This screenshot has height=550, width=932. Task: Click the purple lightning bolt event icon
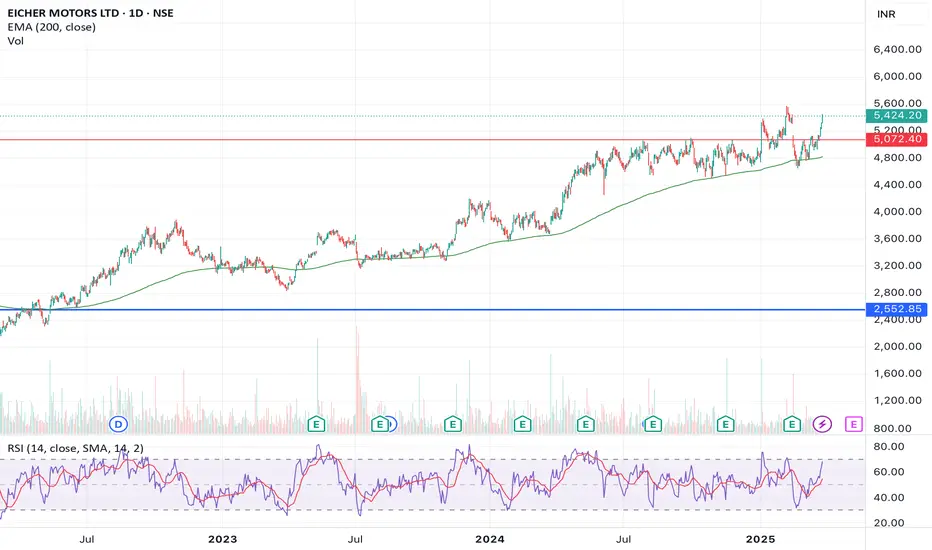pos(823,424)
